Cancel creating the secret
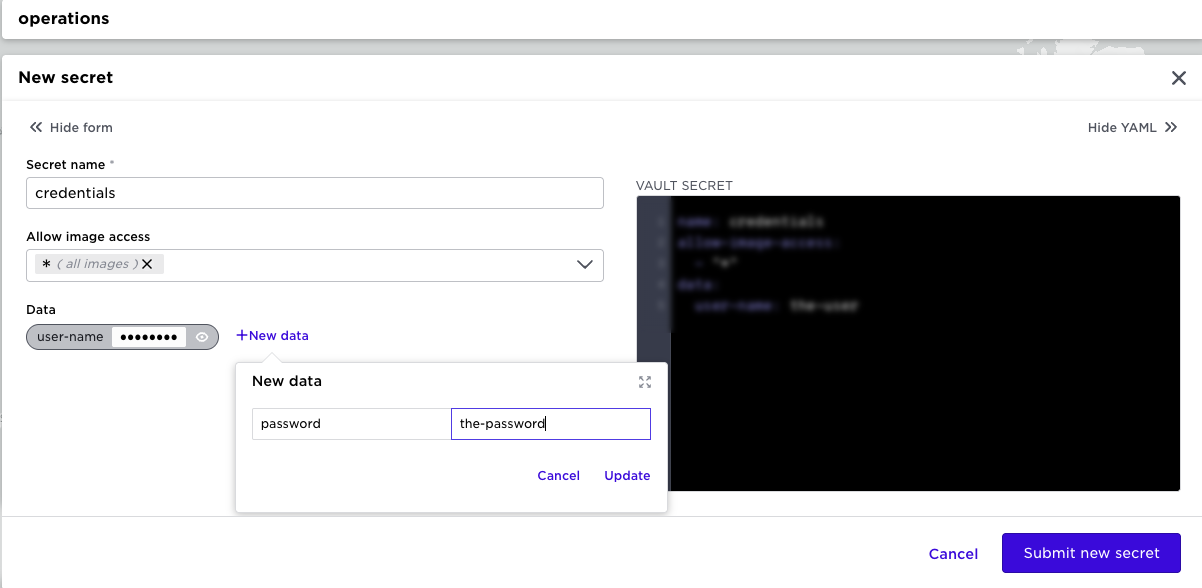This screenshot has width=1202, height=588. pyautogui.click(x=952, y=553)
